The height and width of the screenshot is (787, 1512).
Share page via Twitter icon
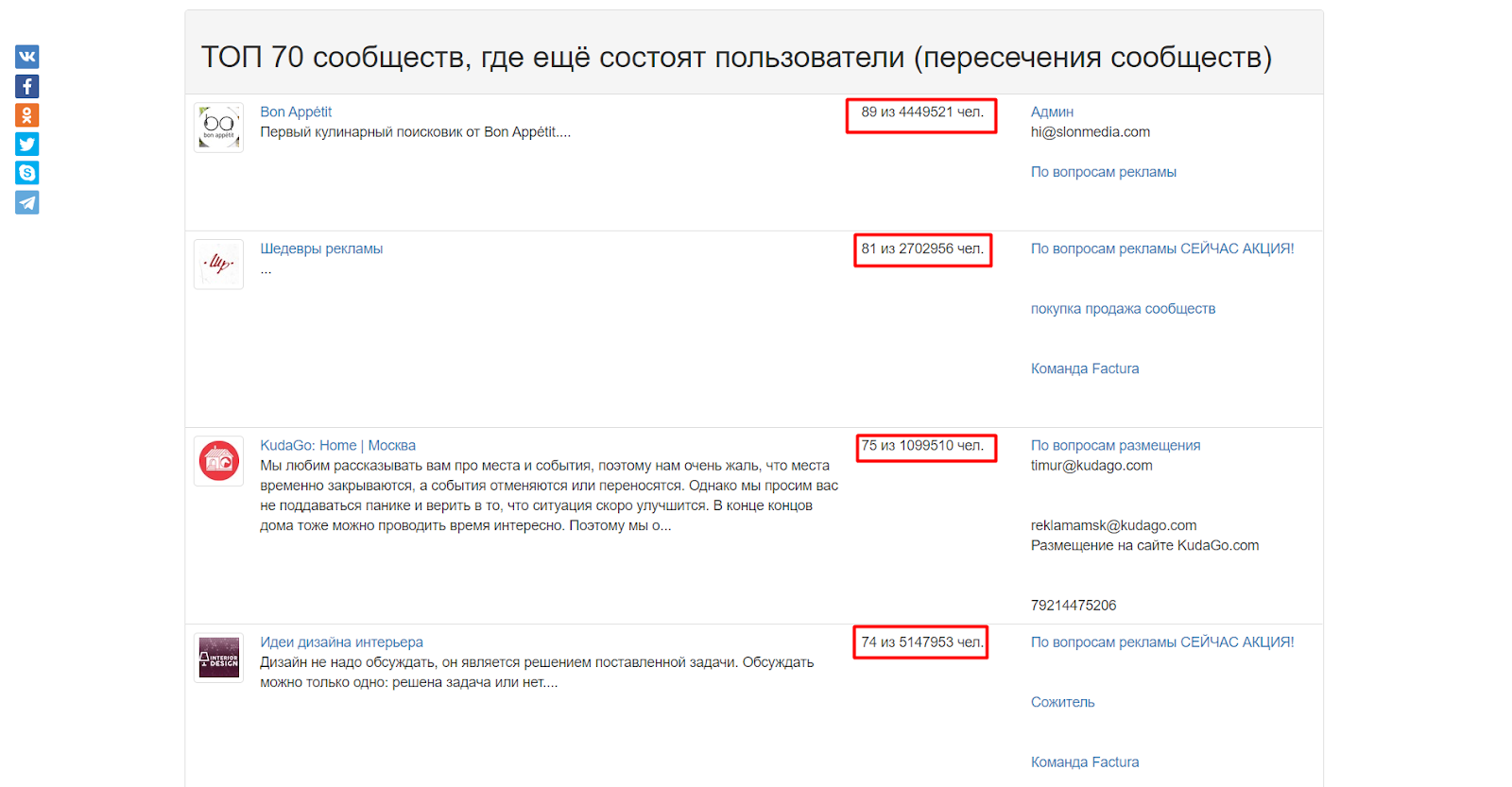point(26,145)
